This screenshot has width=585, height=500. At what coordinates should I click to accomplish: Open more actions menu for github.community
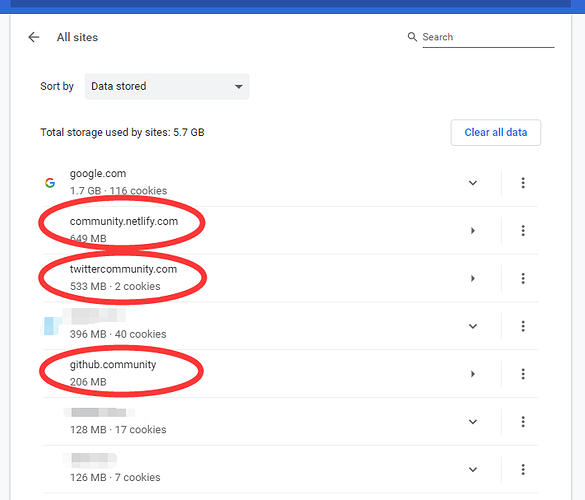coord(523,374)
